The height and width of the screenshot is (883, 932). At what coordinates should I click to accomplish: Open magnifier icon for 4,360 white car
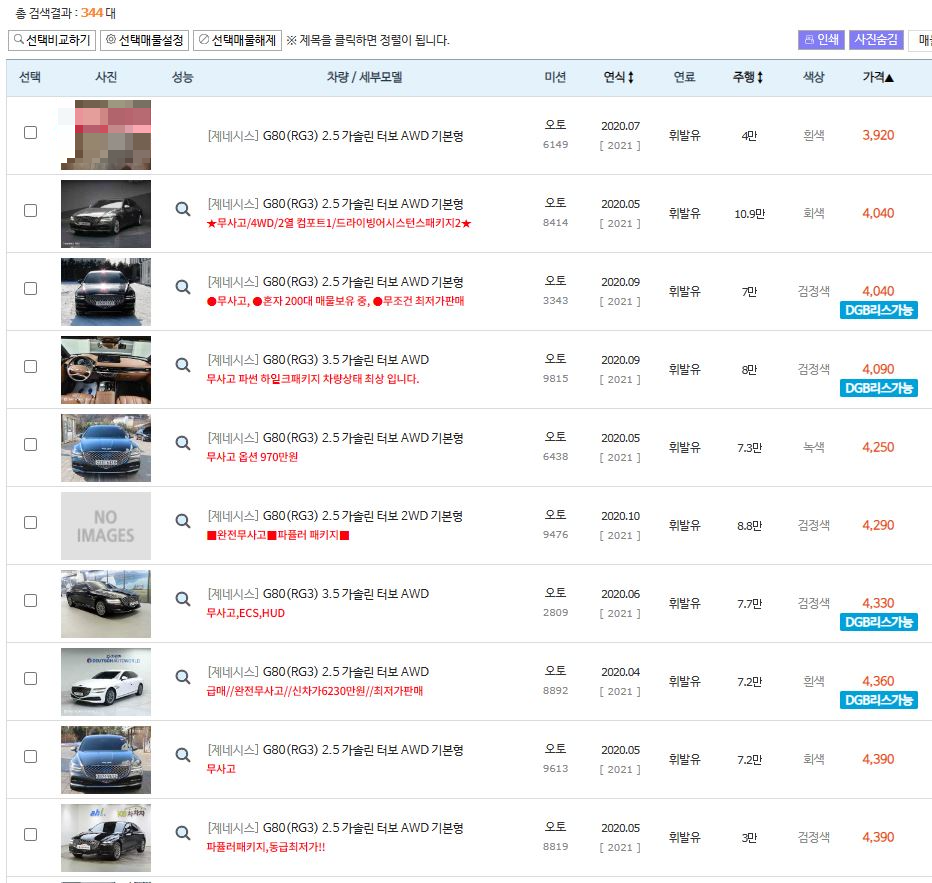click(182, 677)
